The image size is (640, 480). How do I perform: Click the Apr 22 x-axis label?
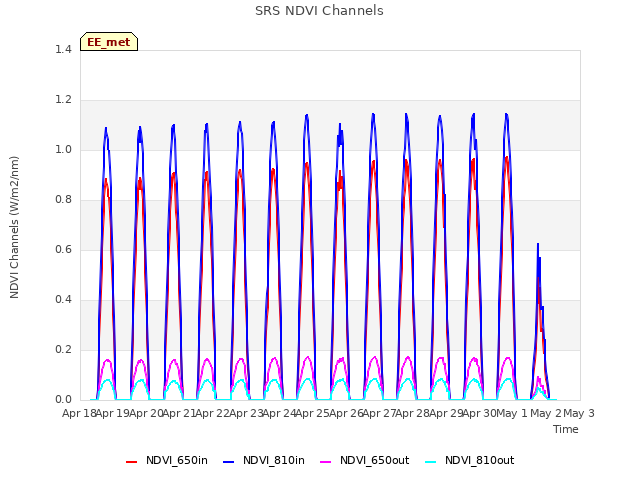pos(213,413)
